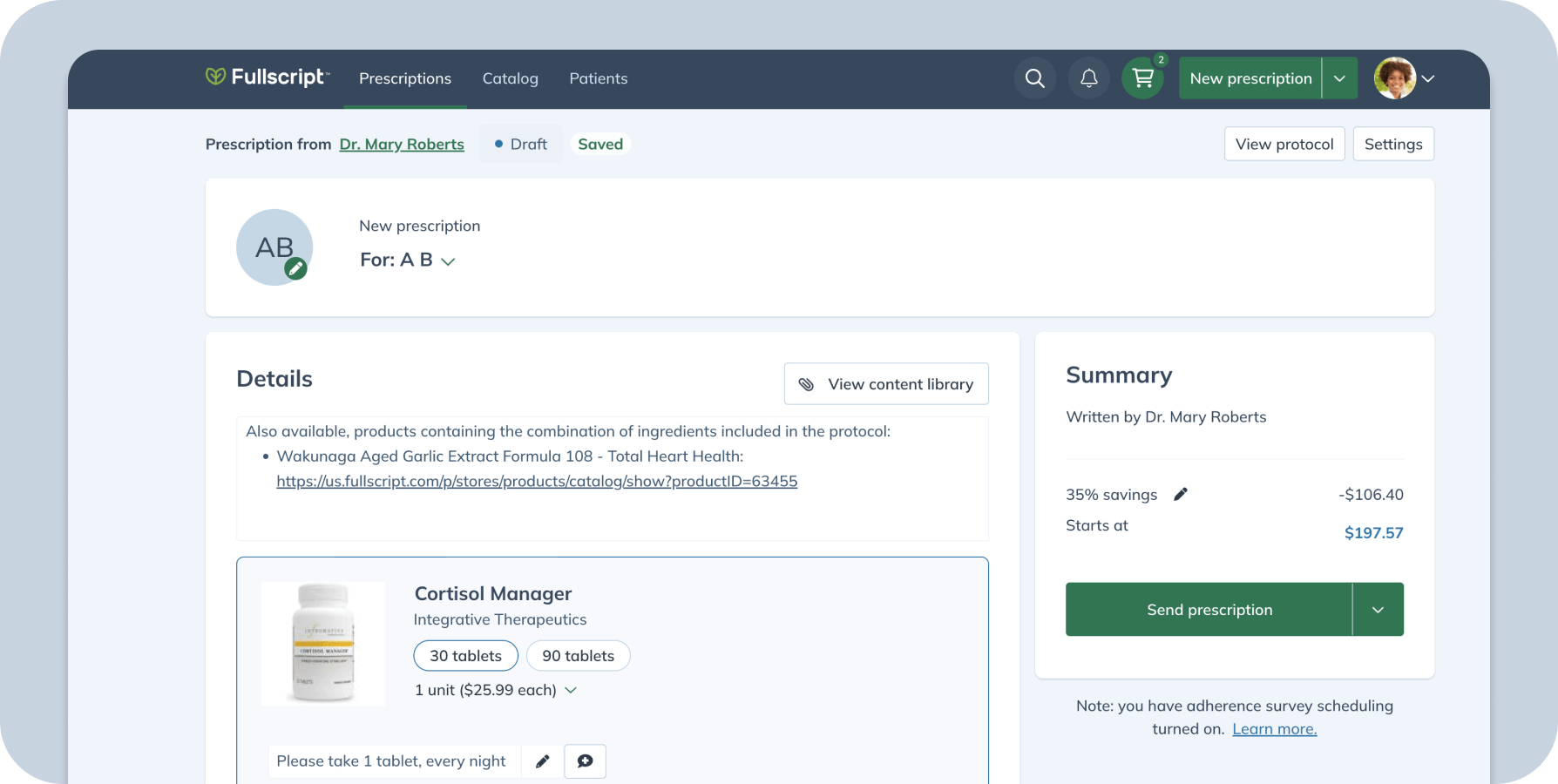Click the Integrative Therapeutics brand text
This screenshot has width=1558, height=784.
click(x=500, y=619)
